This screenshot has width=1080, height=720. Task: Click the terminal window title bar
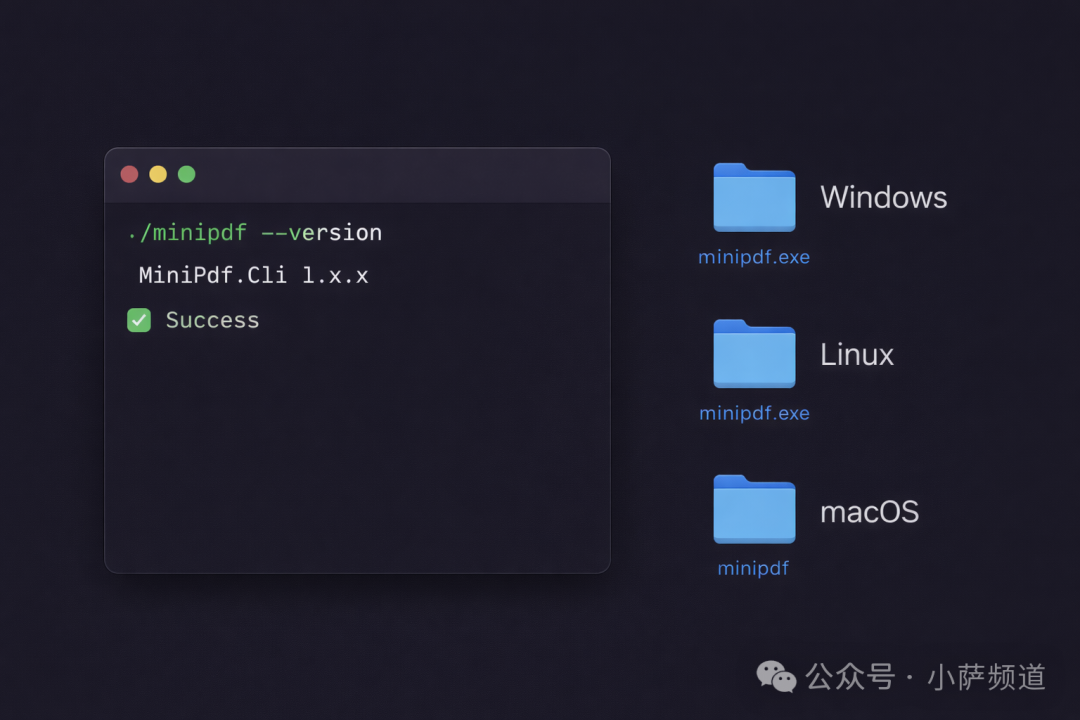pyautogui.click(x=400, y=175)
